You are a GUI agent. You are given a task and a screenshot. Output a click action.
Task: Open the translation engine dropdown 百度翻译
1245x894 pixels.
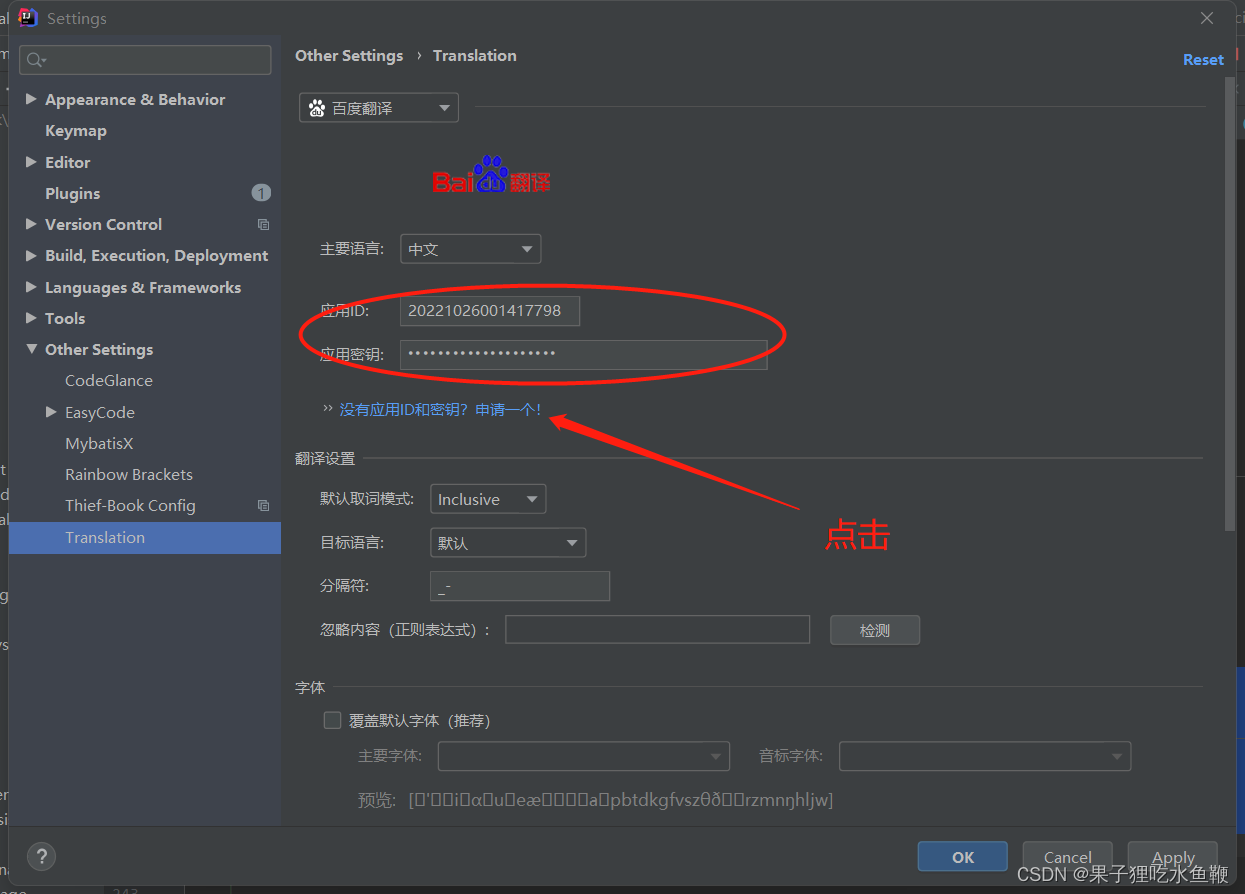(379, 108)
